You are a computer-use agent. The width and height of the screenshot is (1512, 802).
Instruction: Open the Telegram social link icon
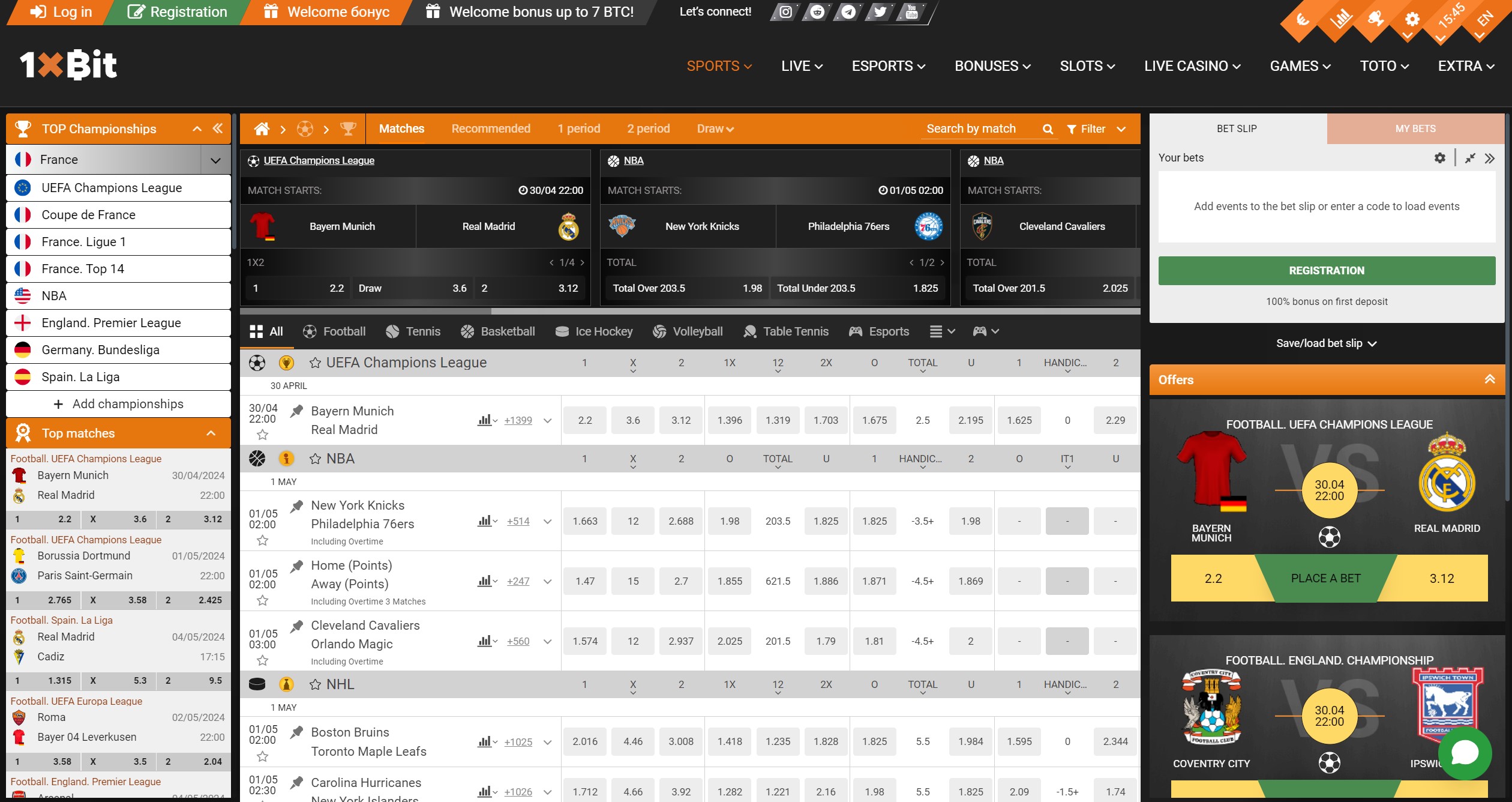tap(848, 12)
